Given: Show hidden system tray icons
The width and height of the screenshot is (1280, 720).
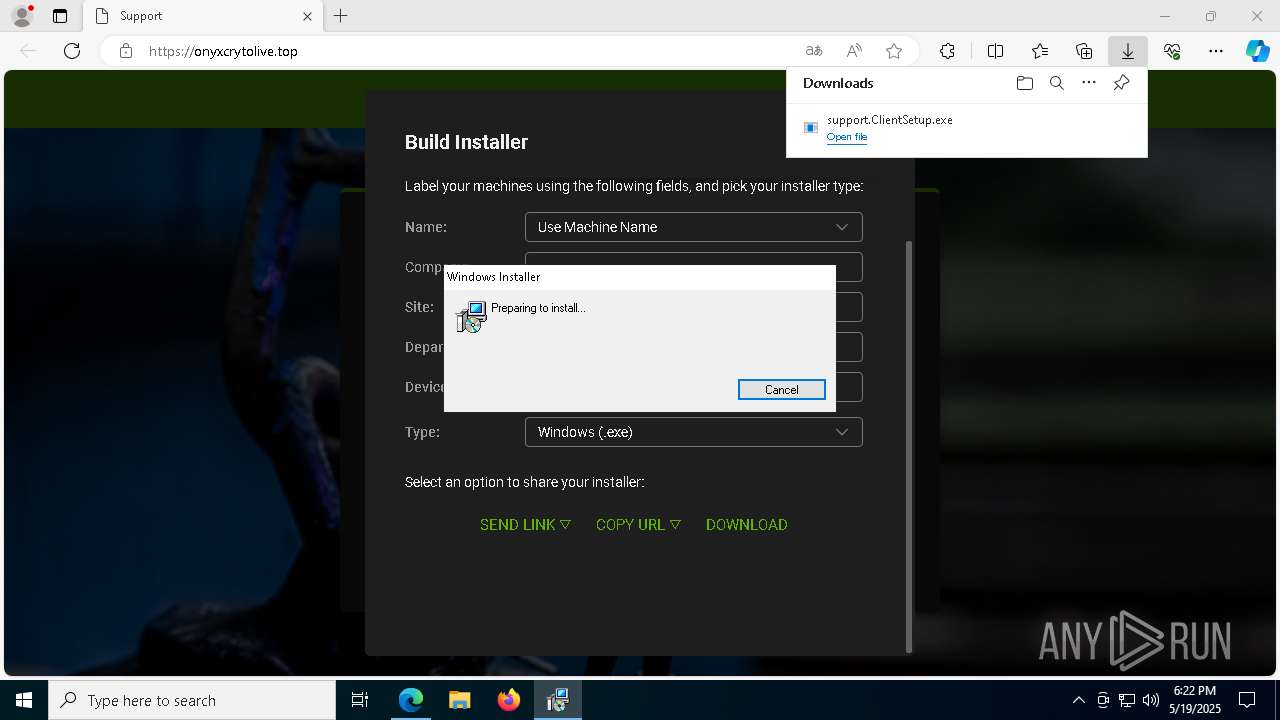Looking at the screenshot, I should [1078, 700].
